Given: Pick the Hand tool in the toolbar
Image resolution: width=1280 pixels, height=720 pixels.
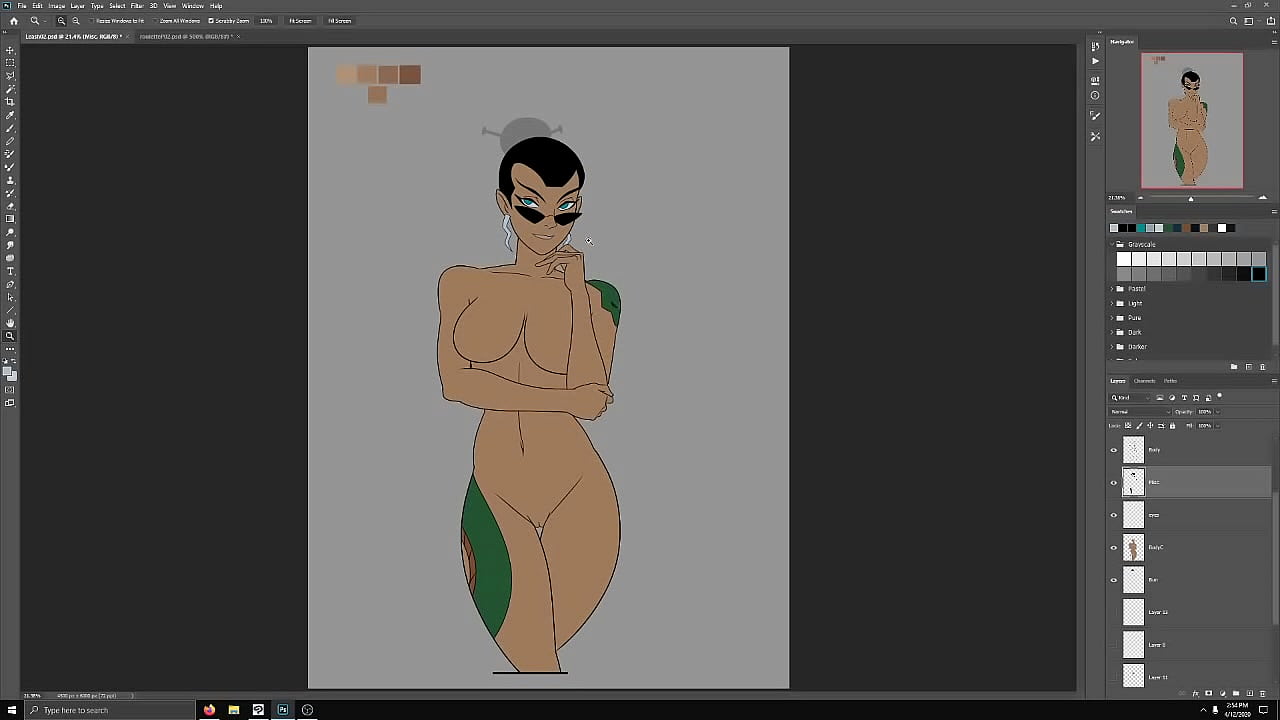Looking at the screenshot, I should [x=11, y=323].
